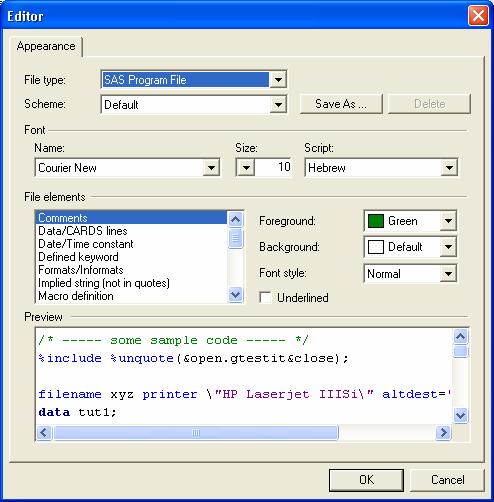Screen dimensions: 494x502
Task: Click Preview vertical scroll up arrow
Action: [x=461, y=337]
